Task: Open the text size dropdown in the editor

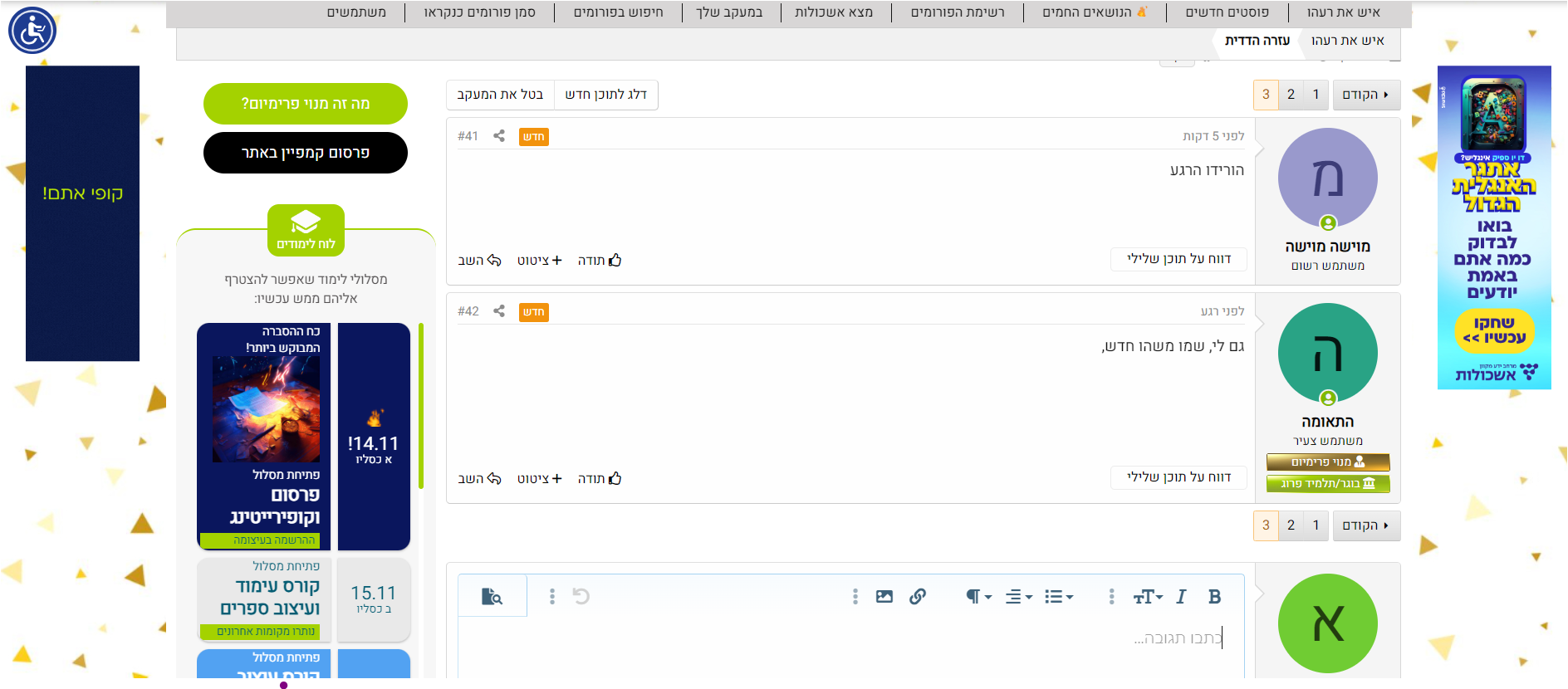Action: 1148,596
